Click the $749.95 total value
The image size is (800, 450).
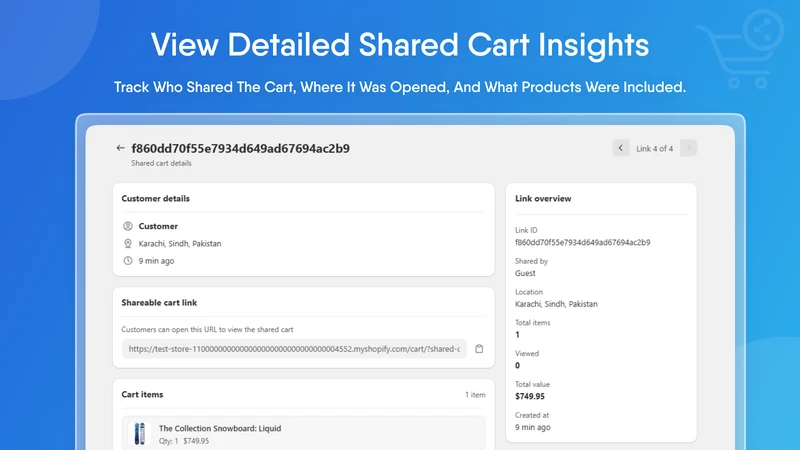(x=530, y=396)
